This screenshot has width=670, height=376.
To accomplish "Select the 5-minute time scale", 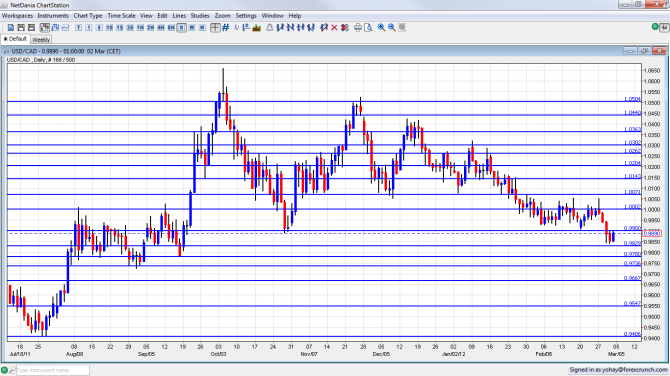I will click(99, 28).
